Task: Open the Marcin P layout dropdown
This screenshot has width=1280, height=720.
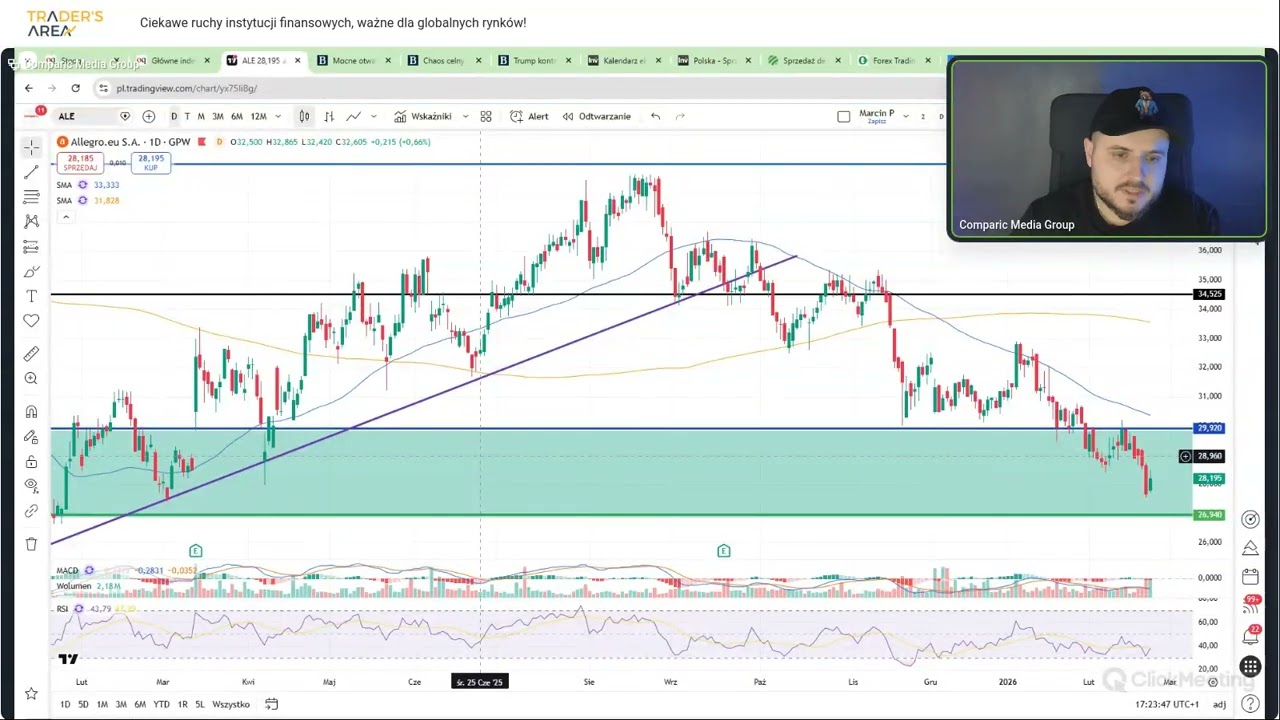Action: pos(906,116)
